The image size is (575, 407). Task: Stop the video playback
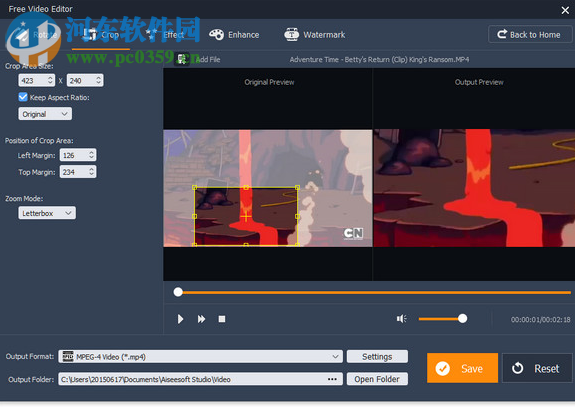tap(222, 319)
